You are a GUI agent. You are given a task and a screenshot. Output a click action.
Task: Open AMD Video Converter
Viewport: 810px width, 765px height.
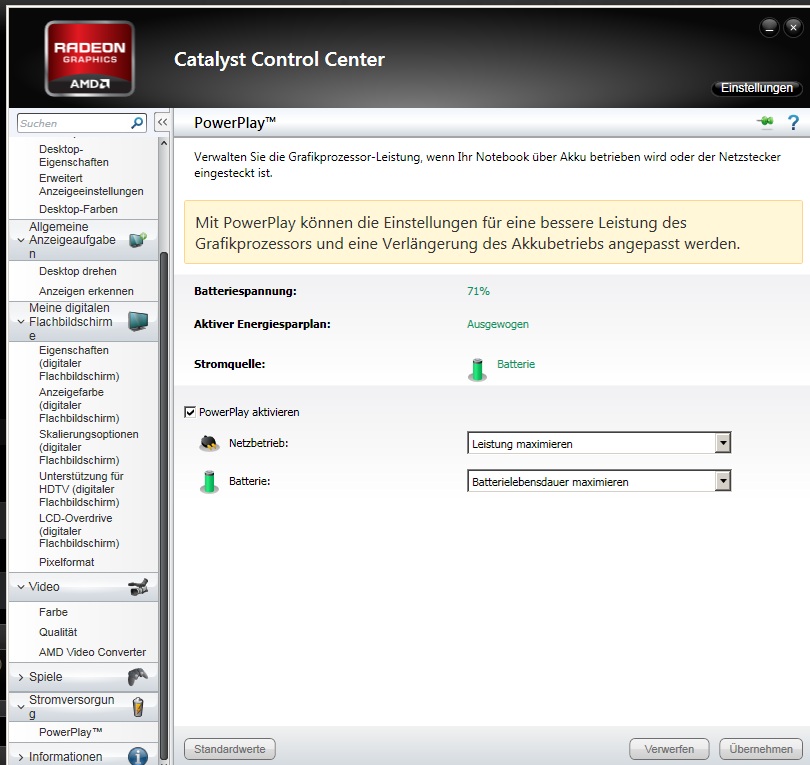(x=92, y=652)
